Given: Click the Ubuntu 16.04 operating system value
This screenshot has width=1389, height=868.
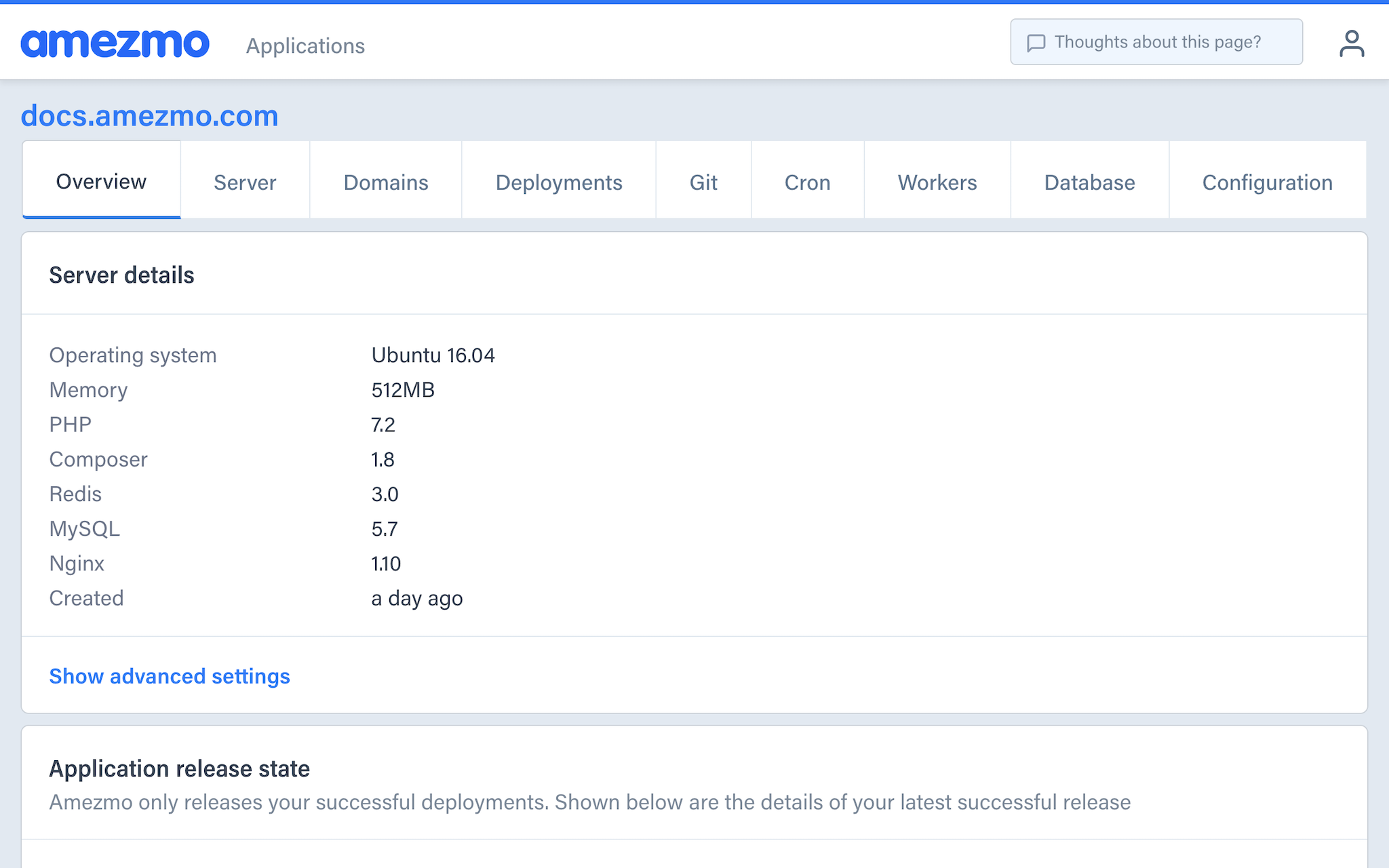Looking at the screenshot, I should point(433,355).
